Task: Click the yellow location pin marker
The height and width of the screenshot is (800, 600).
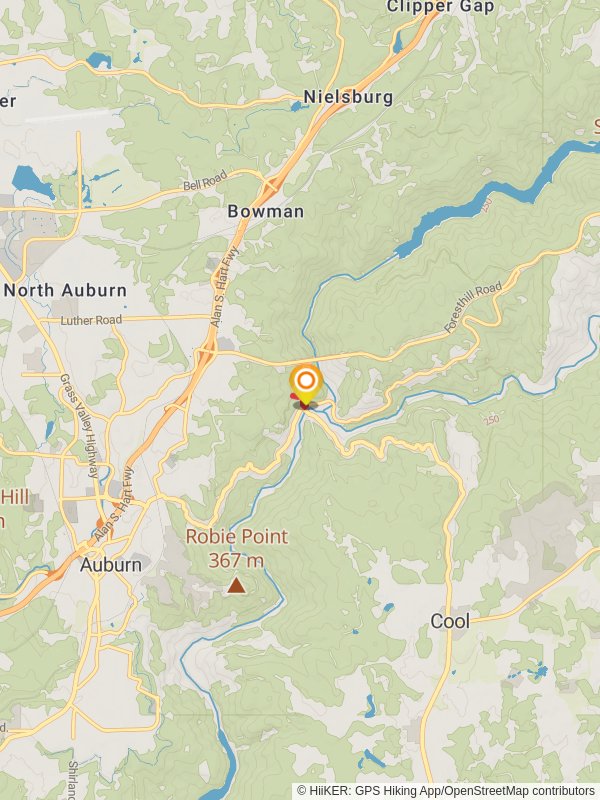Action: (x=306, y=384)
